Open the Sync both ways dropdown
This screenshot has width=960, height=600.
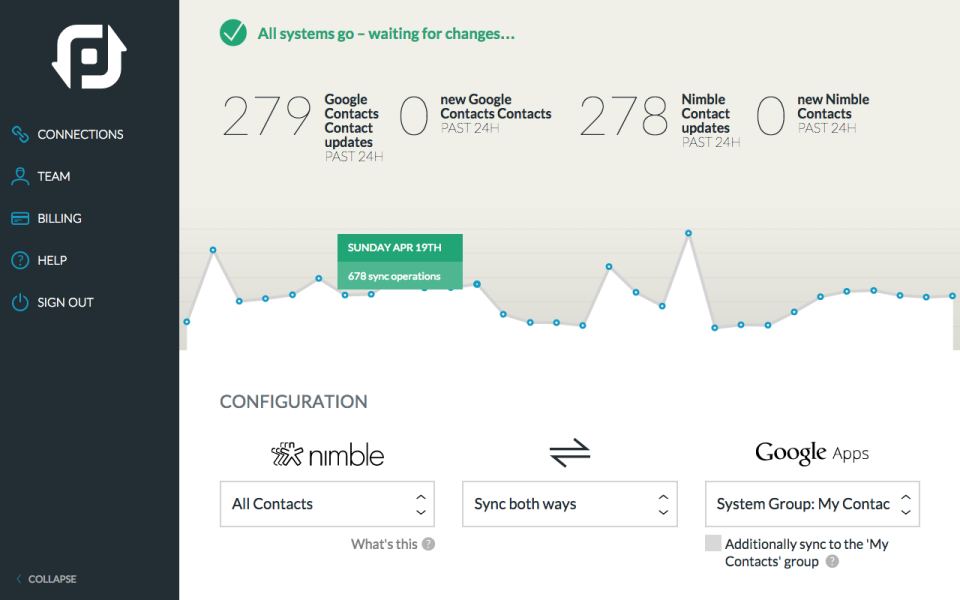570,504
